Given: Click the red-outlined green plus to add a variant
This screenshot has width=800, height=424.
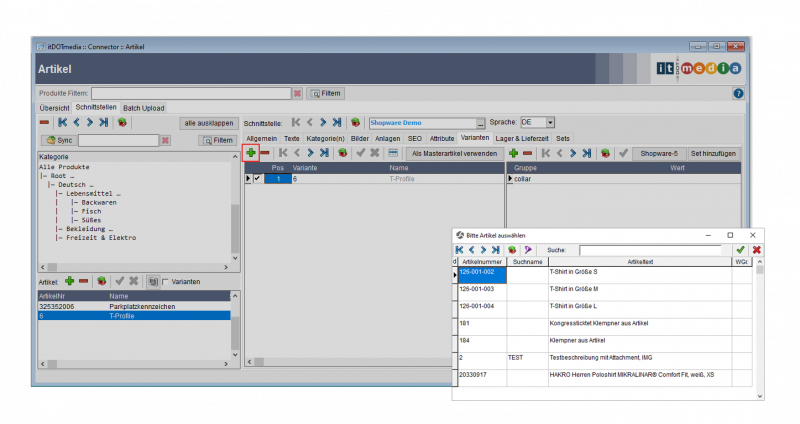Looking at the screenshot, I should [251, 153].
